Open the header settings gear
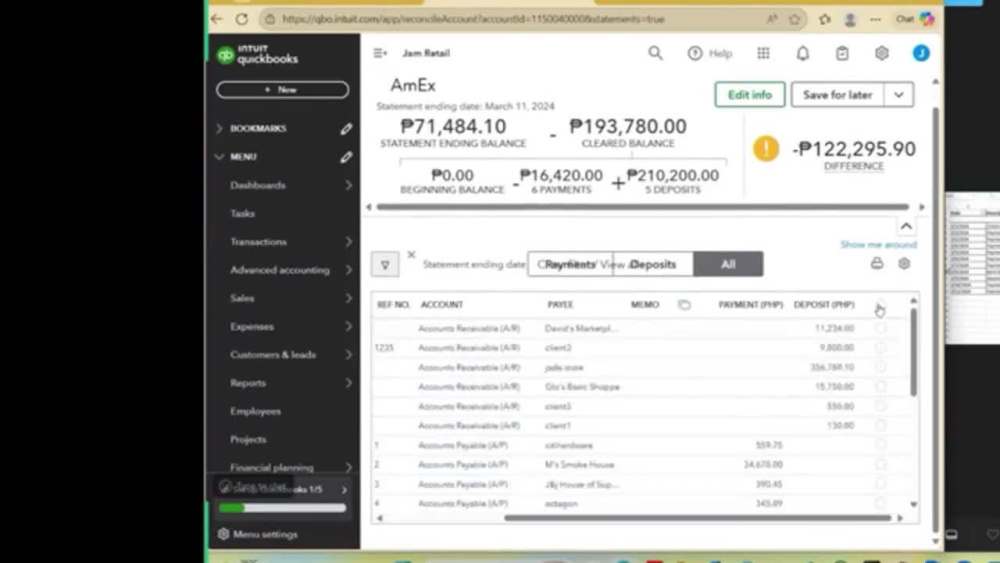 [881, 53]
